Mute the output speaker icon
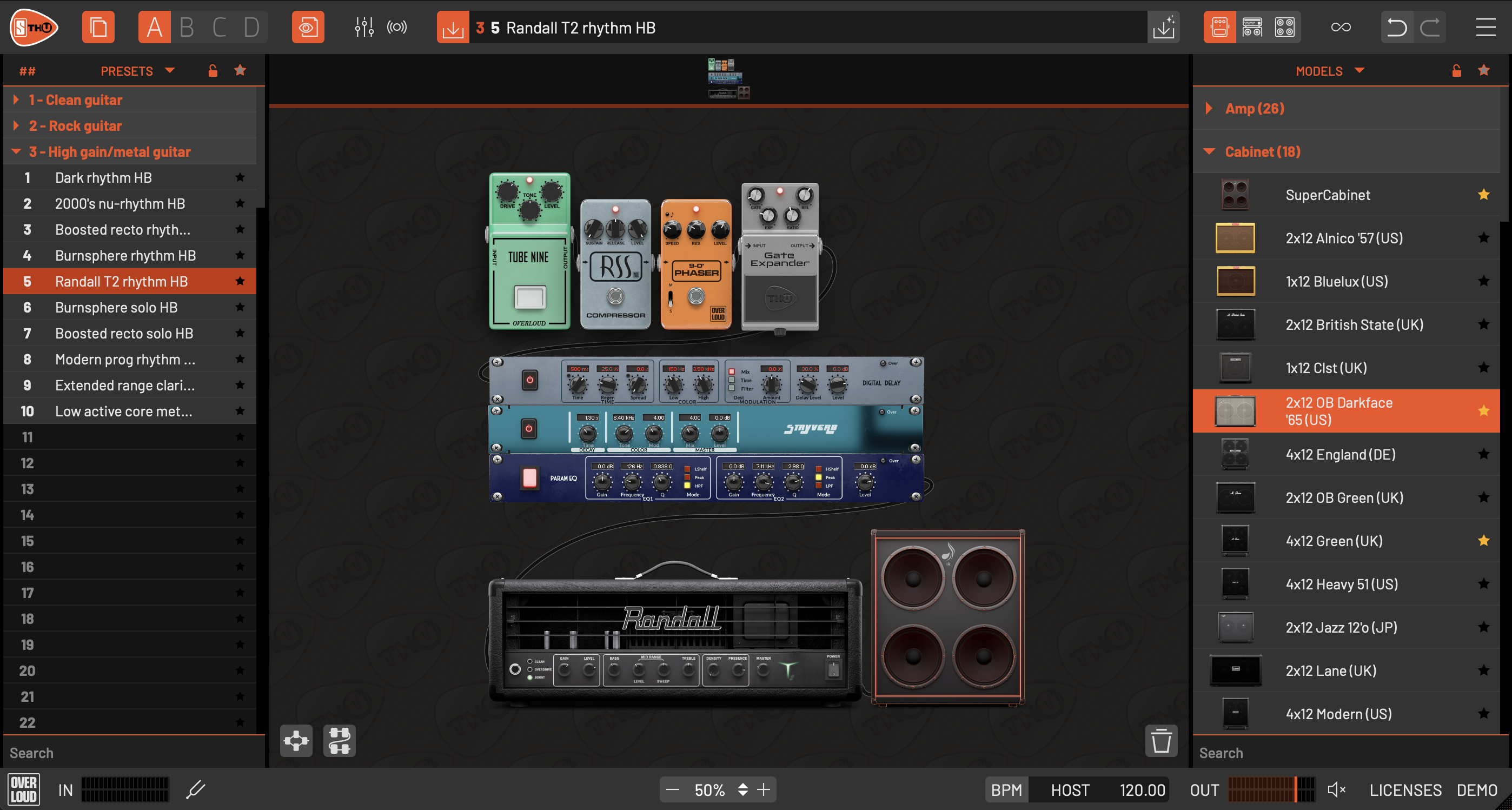Image resolution: width=1512 pixels, height=810 pixels. 1336,789
